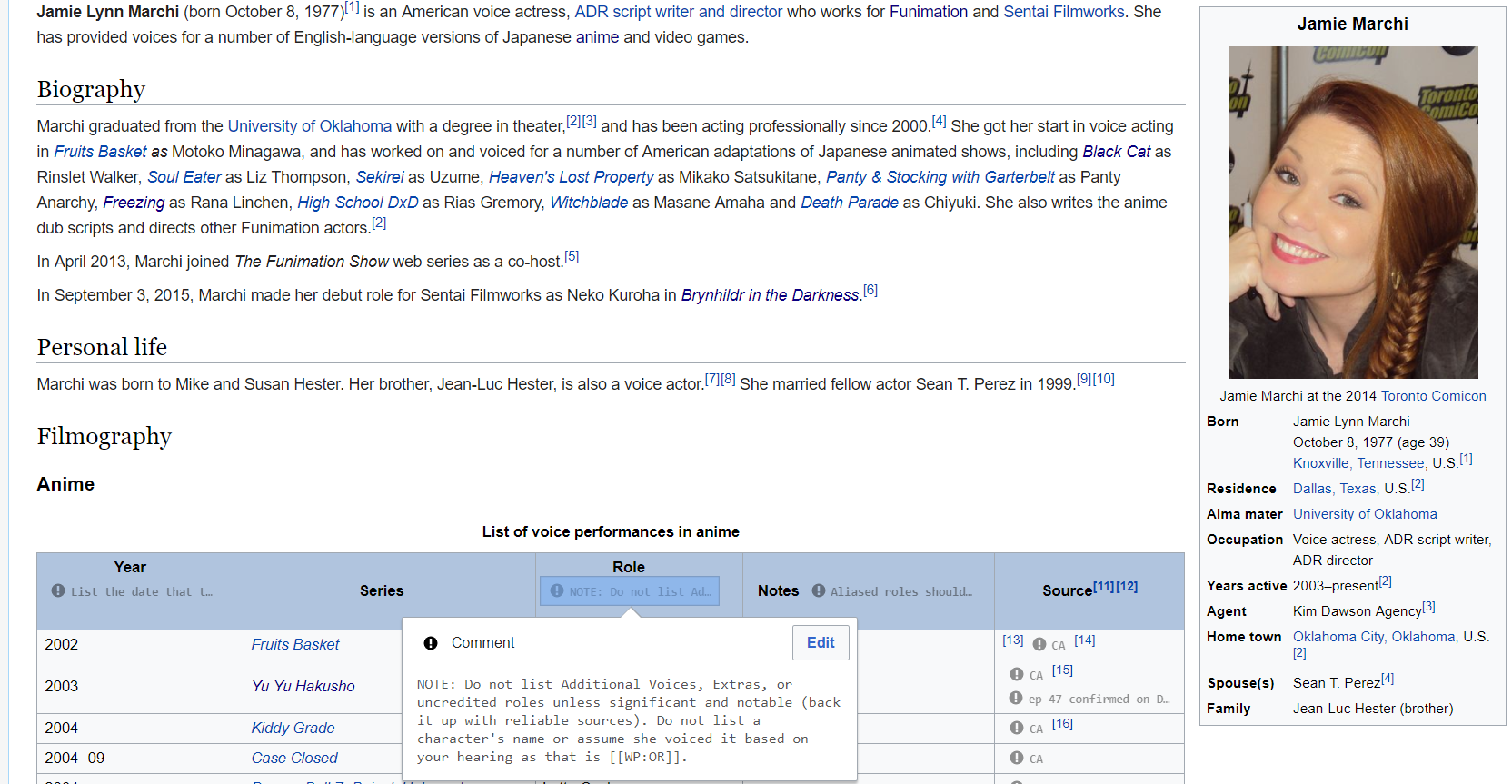The width and height of the screenshot is (1512, 784).
Task: Open University of Oklahoma link in Biography paragraph
Action: click(310, 126)
